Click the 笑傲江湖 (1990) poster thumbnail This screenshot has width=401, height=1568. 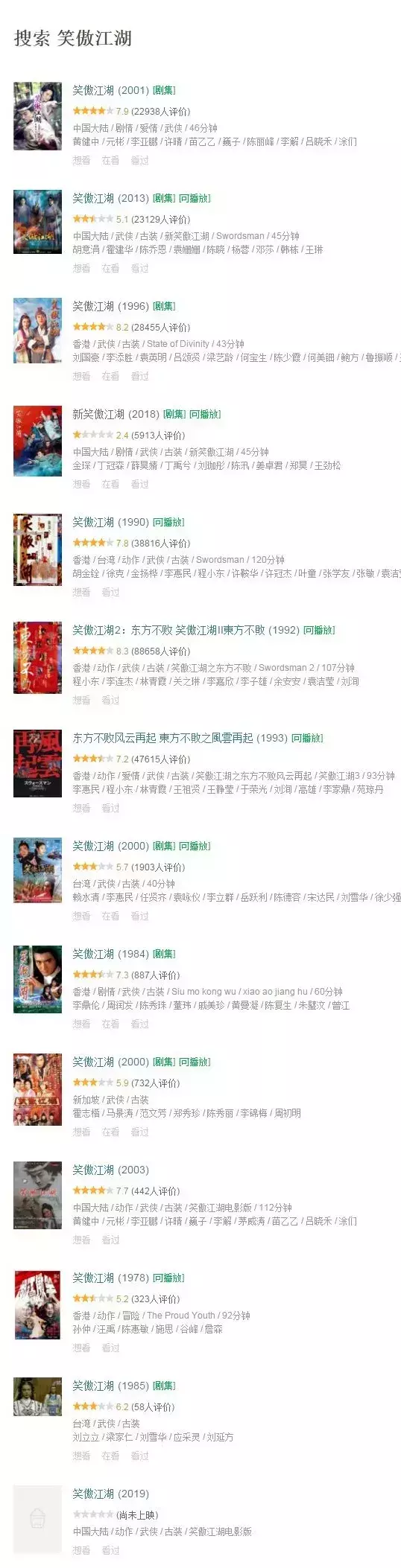(38, 549)
